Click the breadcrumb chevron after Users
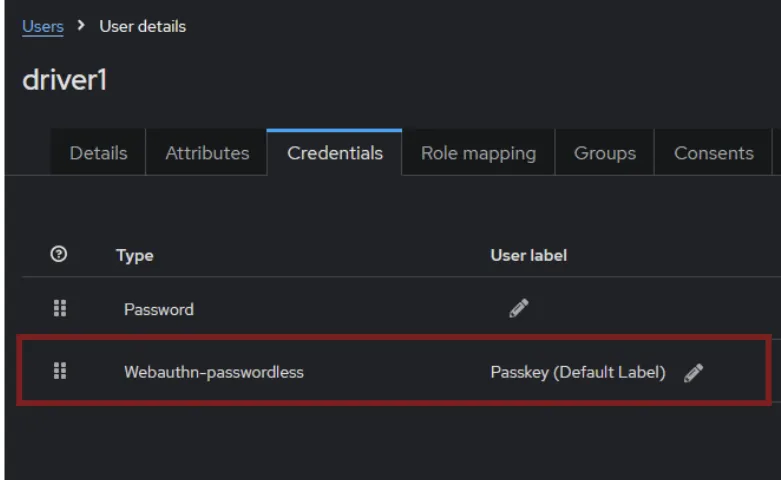The image size is (781, 480). [81, 25]
